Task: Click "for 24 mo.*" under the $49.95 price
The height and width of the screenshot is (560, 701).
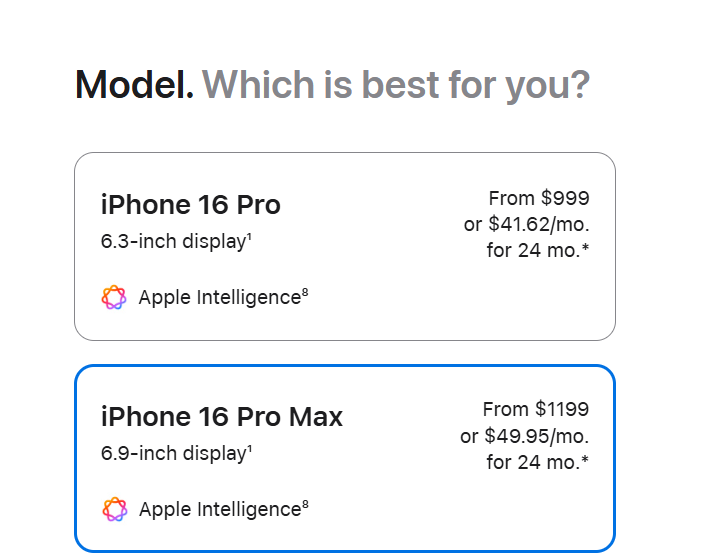Action: click(x=537, y=462)
